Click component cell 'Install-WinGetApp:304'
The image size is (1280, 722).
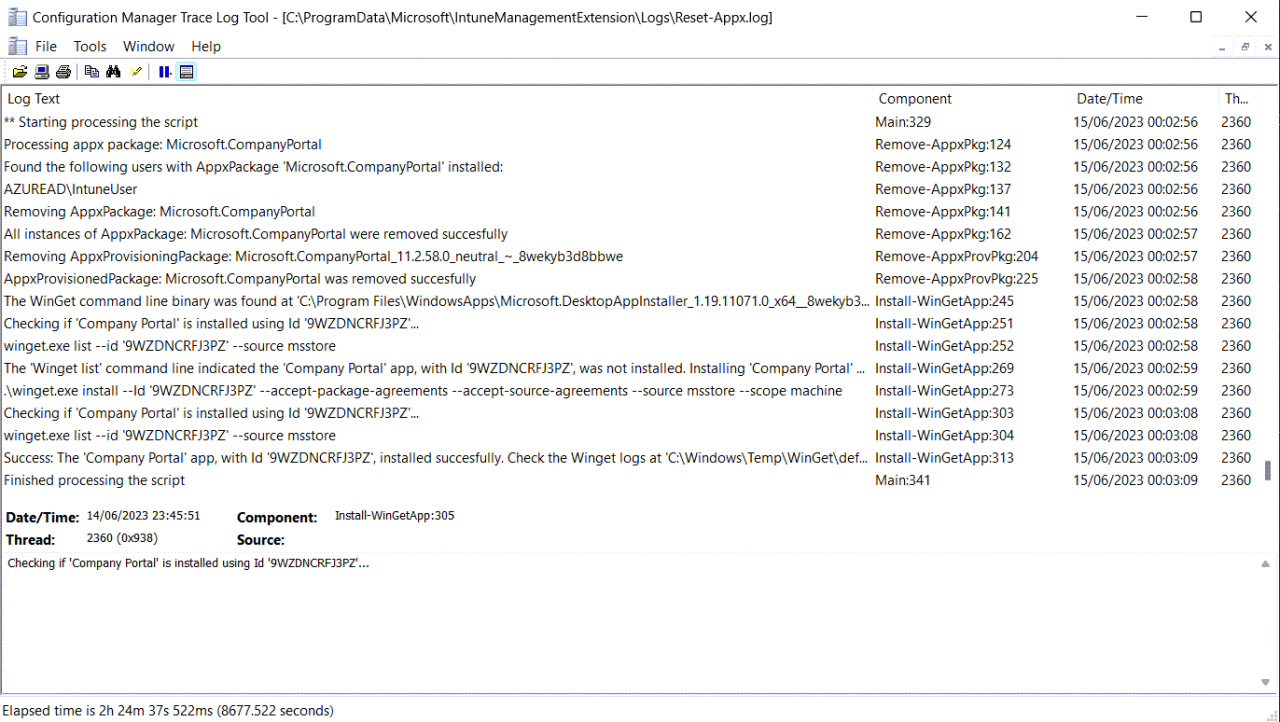point(945,436)
